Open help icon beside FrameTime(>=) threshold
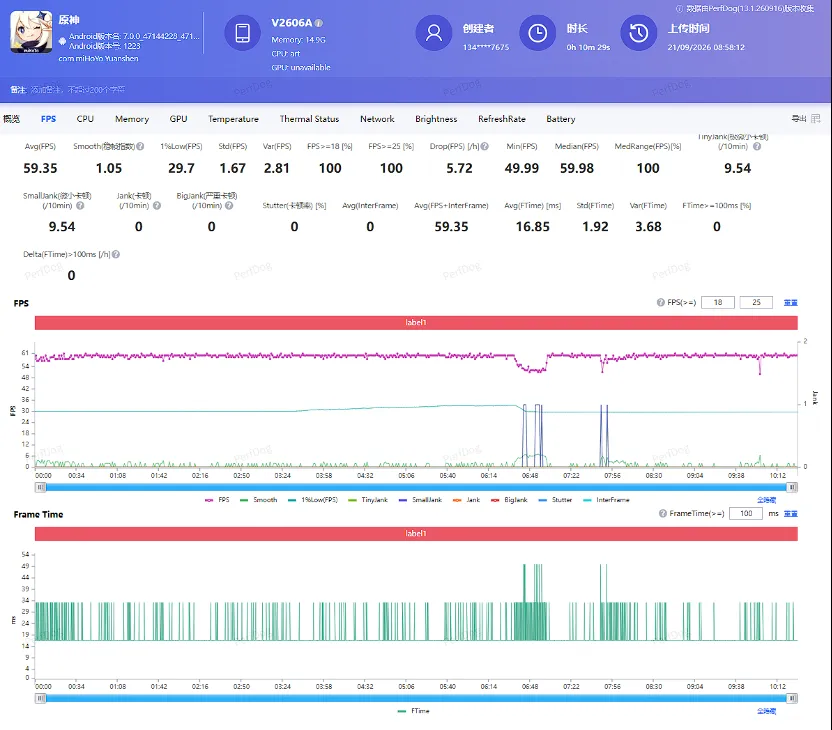This screenshot has width=832, height=730. 663,514
